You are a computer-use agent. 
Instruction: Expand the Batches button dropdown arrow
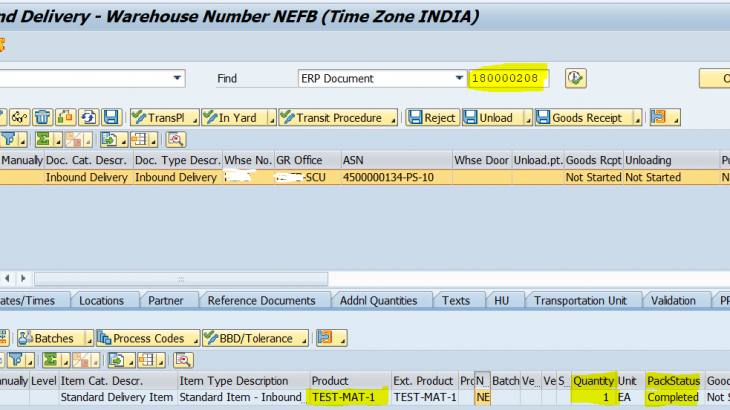[x=89, y=339]
